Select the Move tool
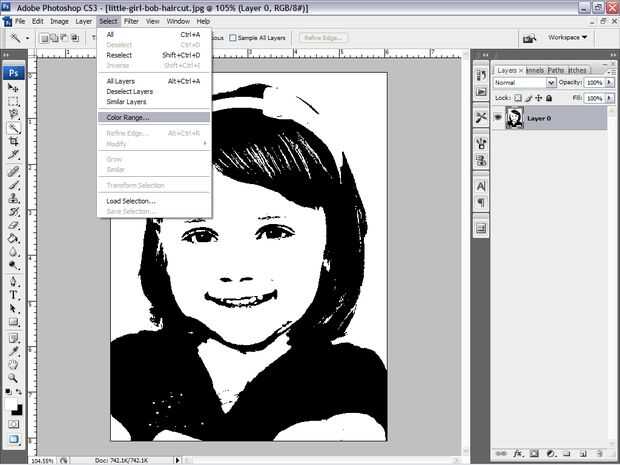This screenshot has width=620, height=465. (x=13, y=88)
